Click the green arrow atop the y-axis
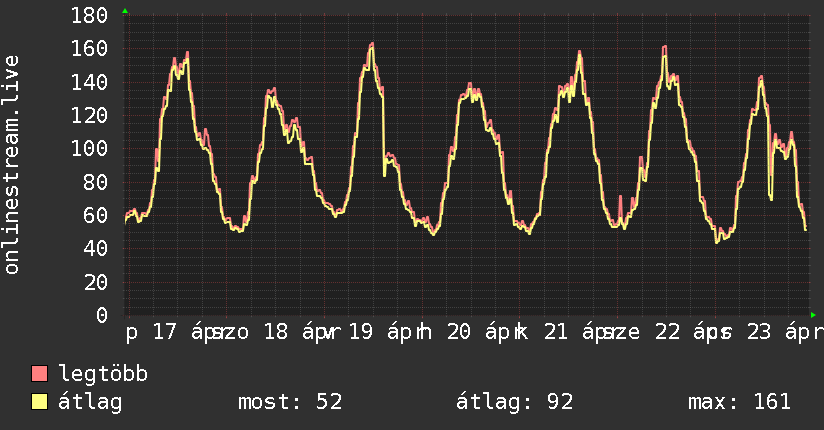 point(125,11)
